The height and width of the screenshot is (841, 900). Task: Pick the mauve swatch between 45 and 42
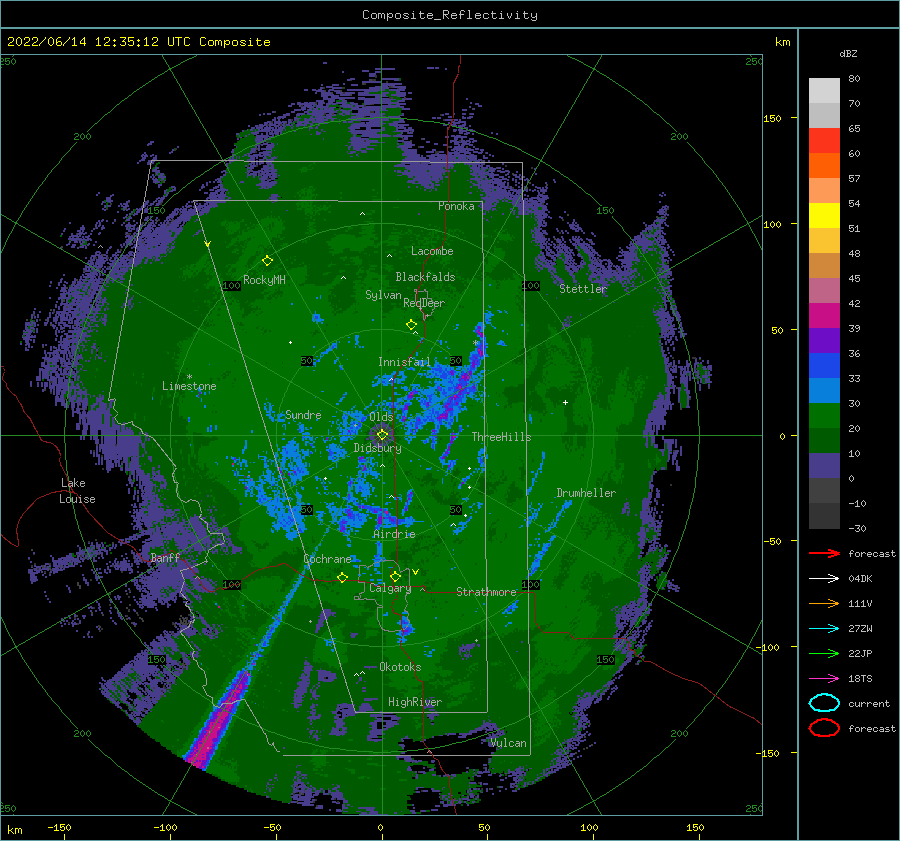pos(824,290)
